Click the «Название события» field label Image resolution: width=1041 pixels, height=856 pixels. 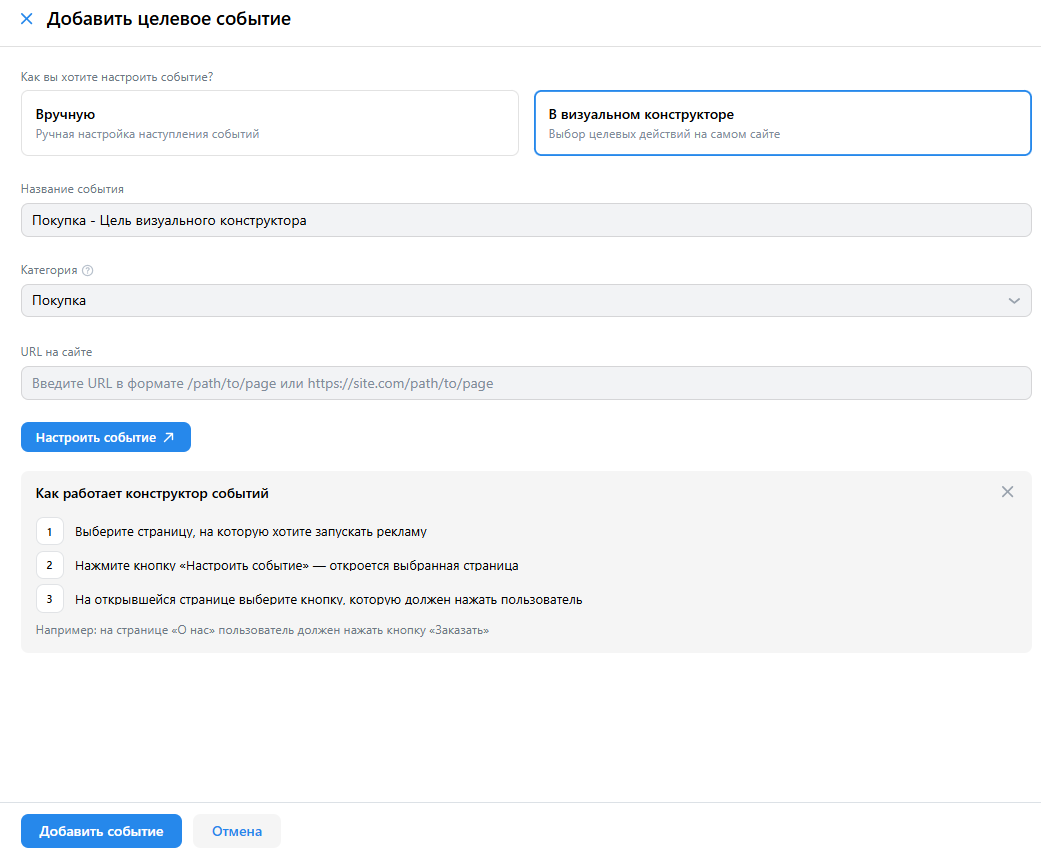point(72,189)
